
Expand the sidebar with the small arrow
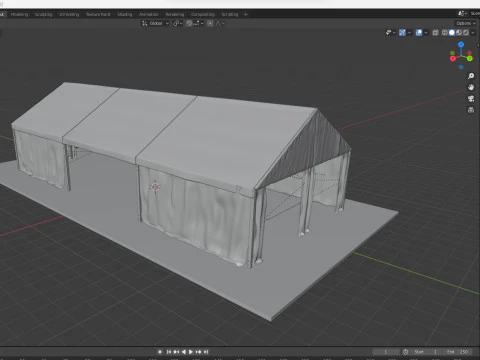(478, 46)
